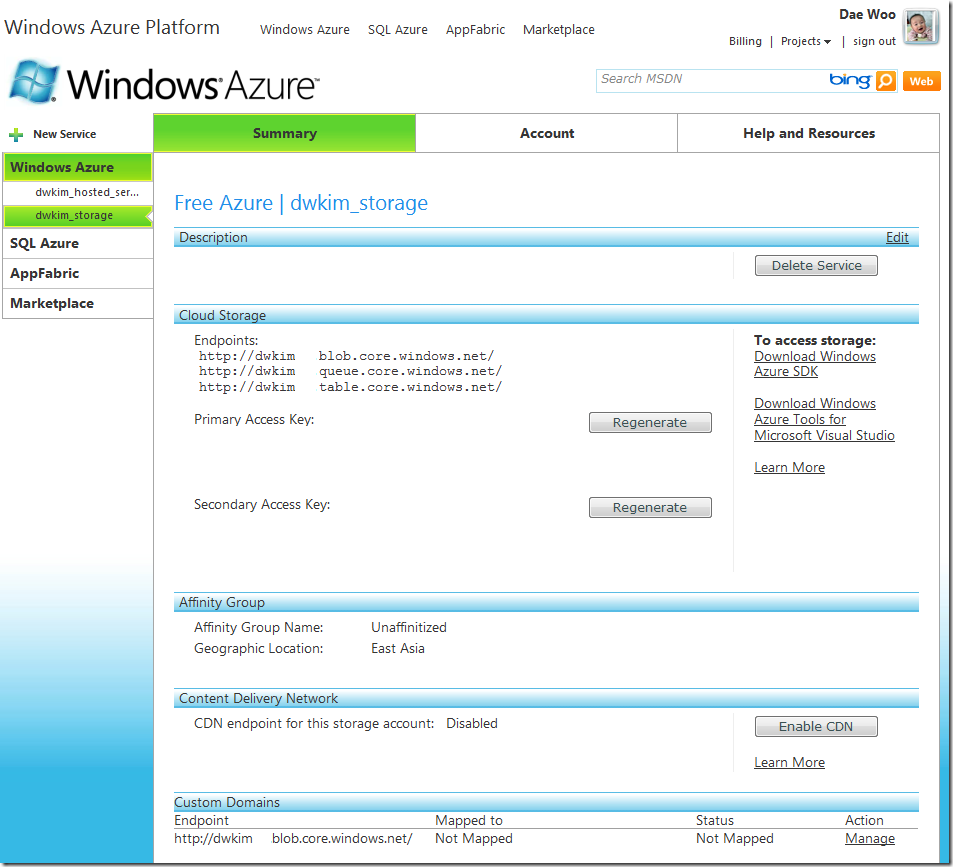Click the Not Mapped value under Status
Viewport: 953px width, 867px height.
point(734,838)
